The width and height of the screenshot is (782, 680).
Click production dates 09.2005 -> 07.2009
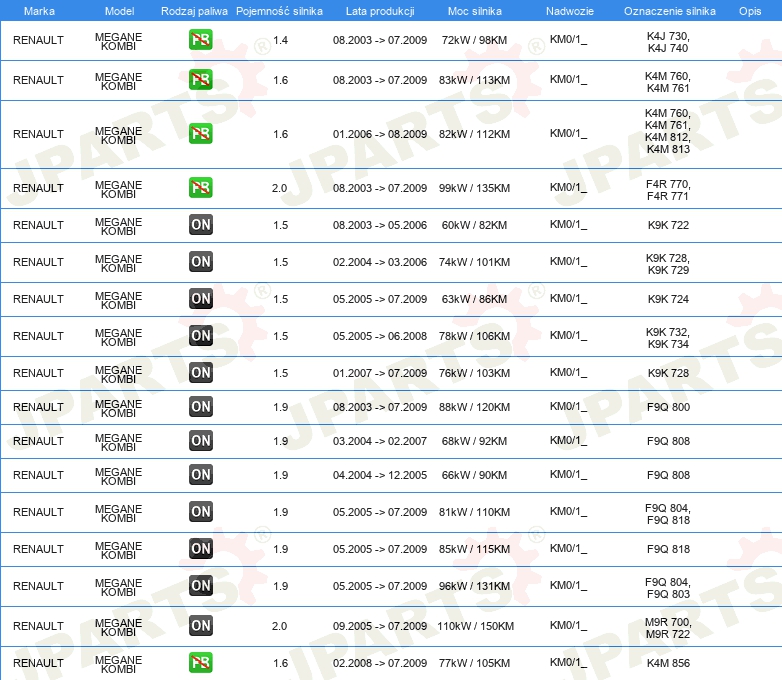pos(380,626)
